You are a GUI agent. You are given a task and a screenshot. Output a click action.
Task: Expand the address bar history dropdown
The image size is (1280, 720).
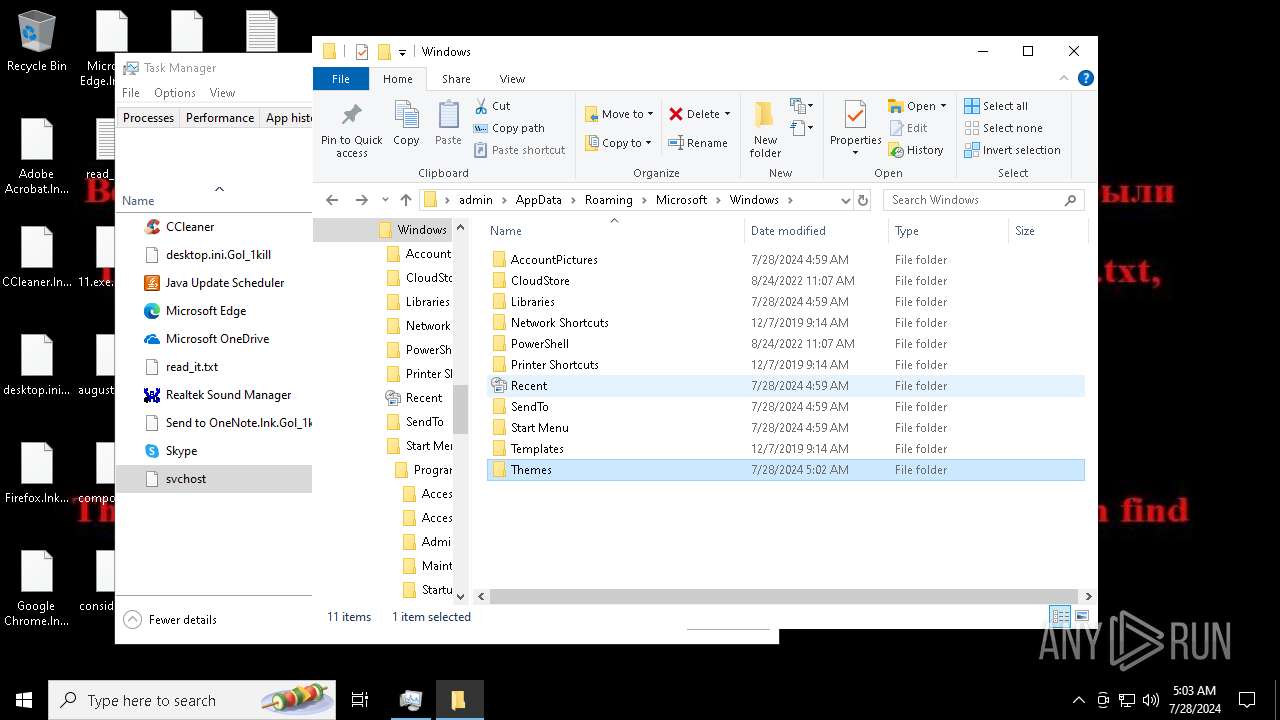(x=845, y=200)
